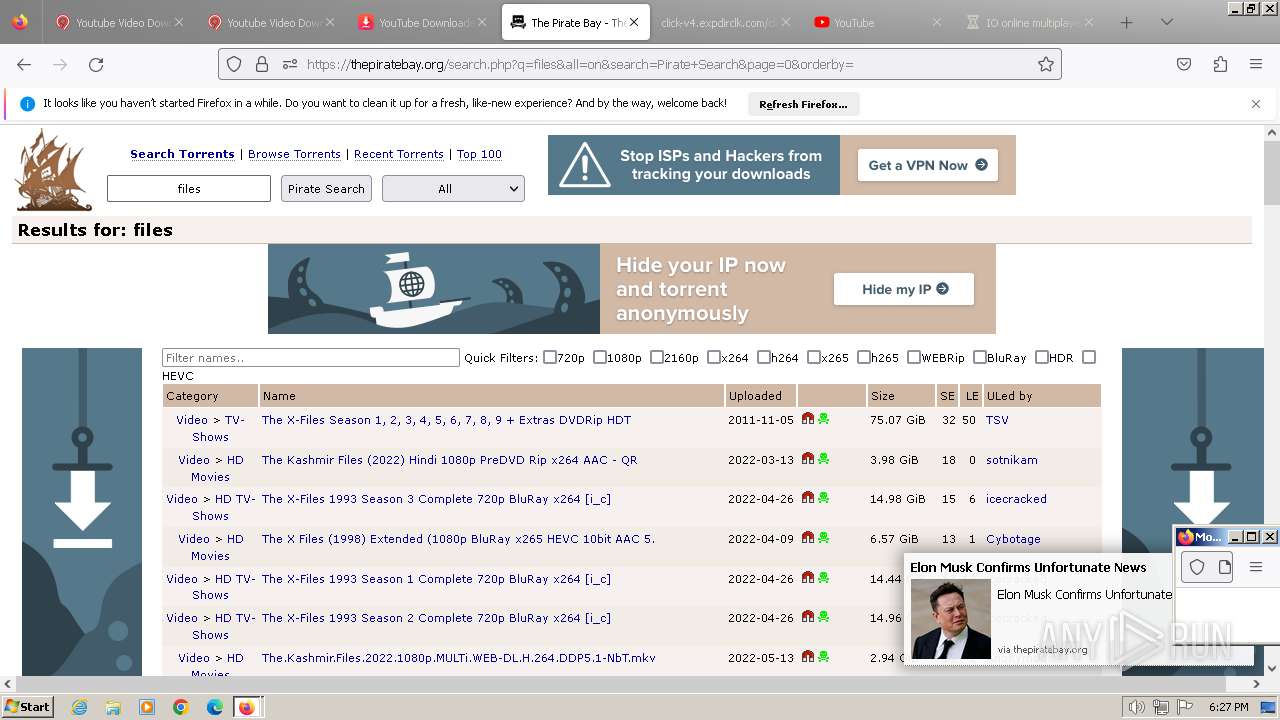
Task: Click Hide my IP button
Action: (x=904, y=289)
